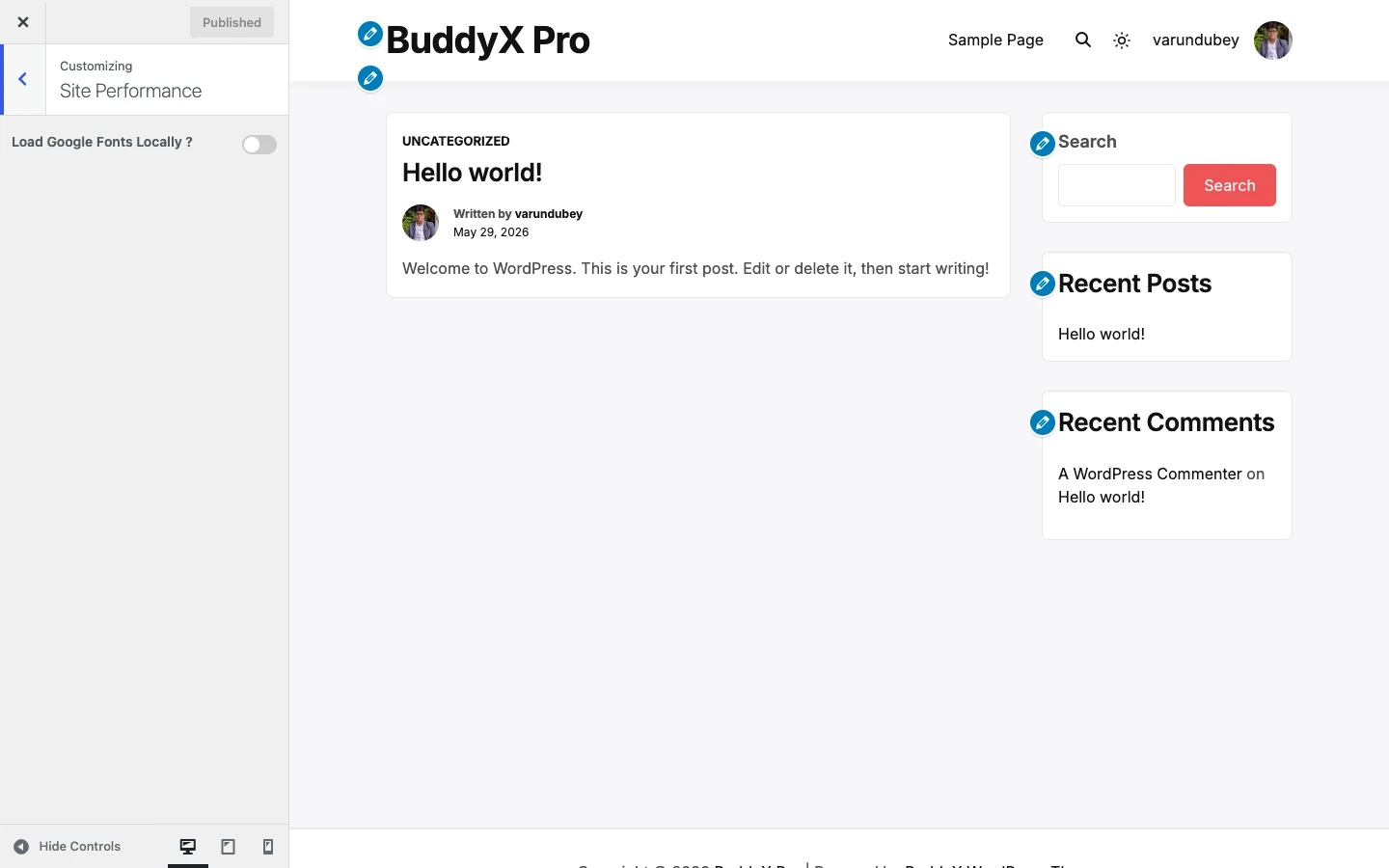
Task: Click the Search widget heading
Action: pyautogui.click(x=1087, y=142)
